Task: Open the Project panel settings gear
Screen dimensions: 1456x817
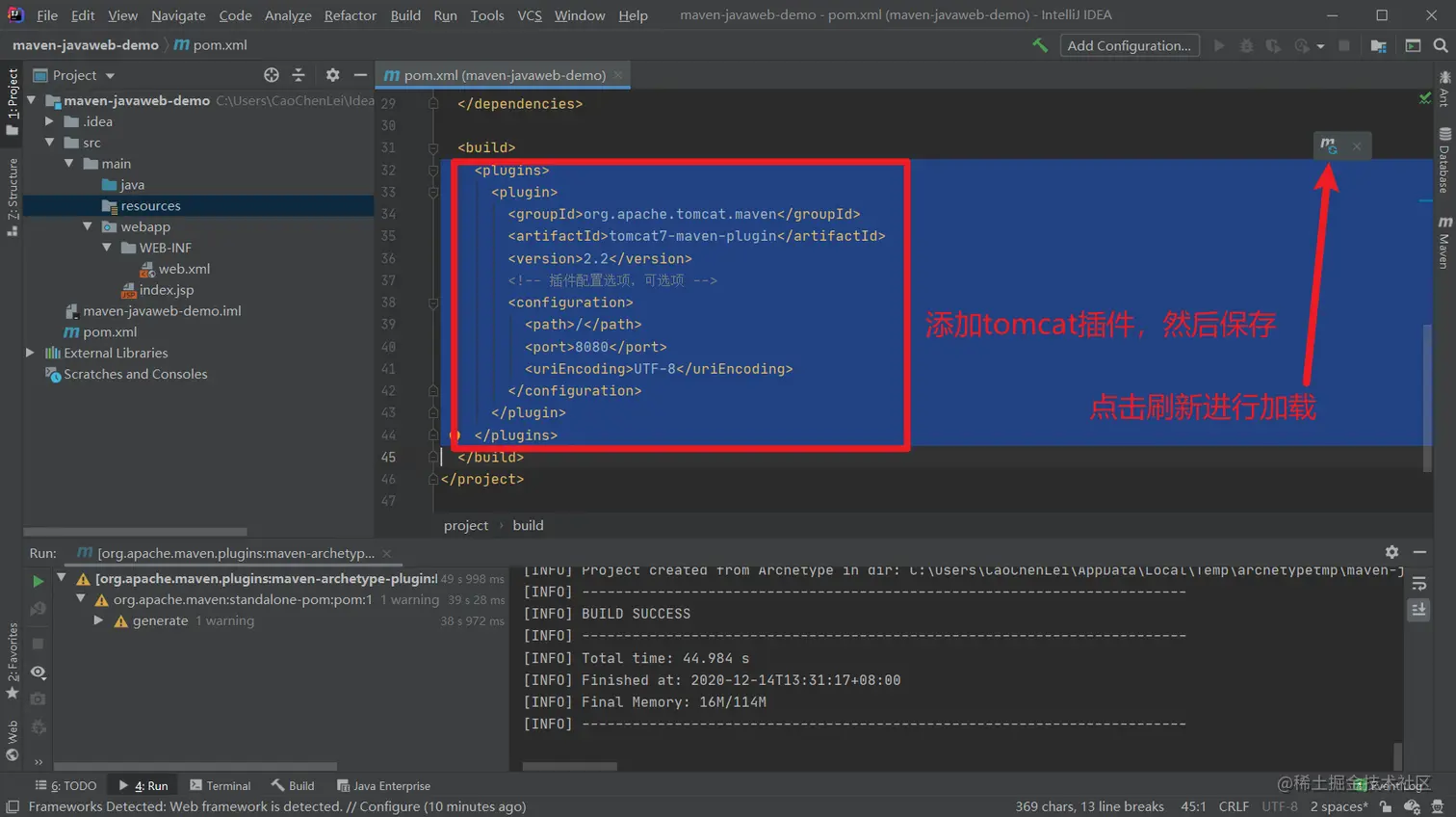Action: (x=332, y=75)
